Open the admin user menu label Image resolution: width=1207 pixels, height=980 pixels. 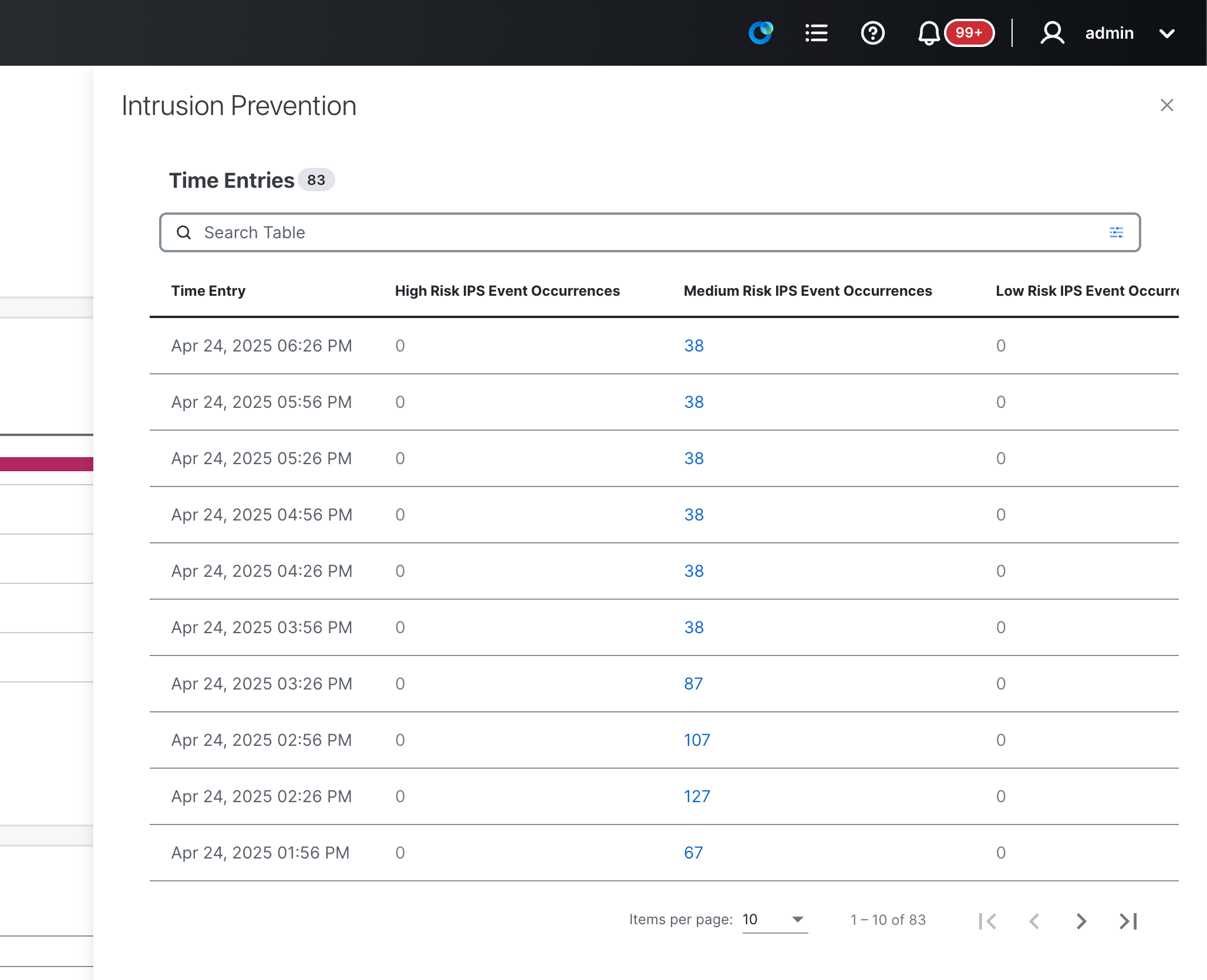pyautogui.click(x=1109, y=33)
